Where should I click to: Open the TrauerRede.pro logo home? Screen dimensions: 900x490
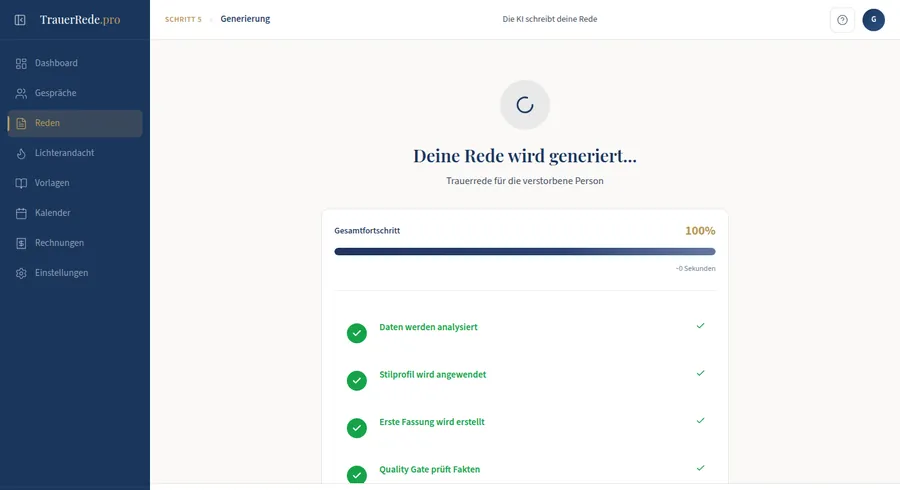(80, 20)
